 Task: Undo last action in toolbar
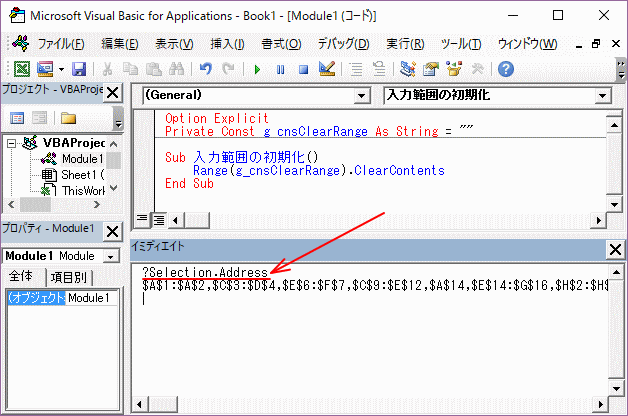(x=206, y=69)
